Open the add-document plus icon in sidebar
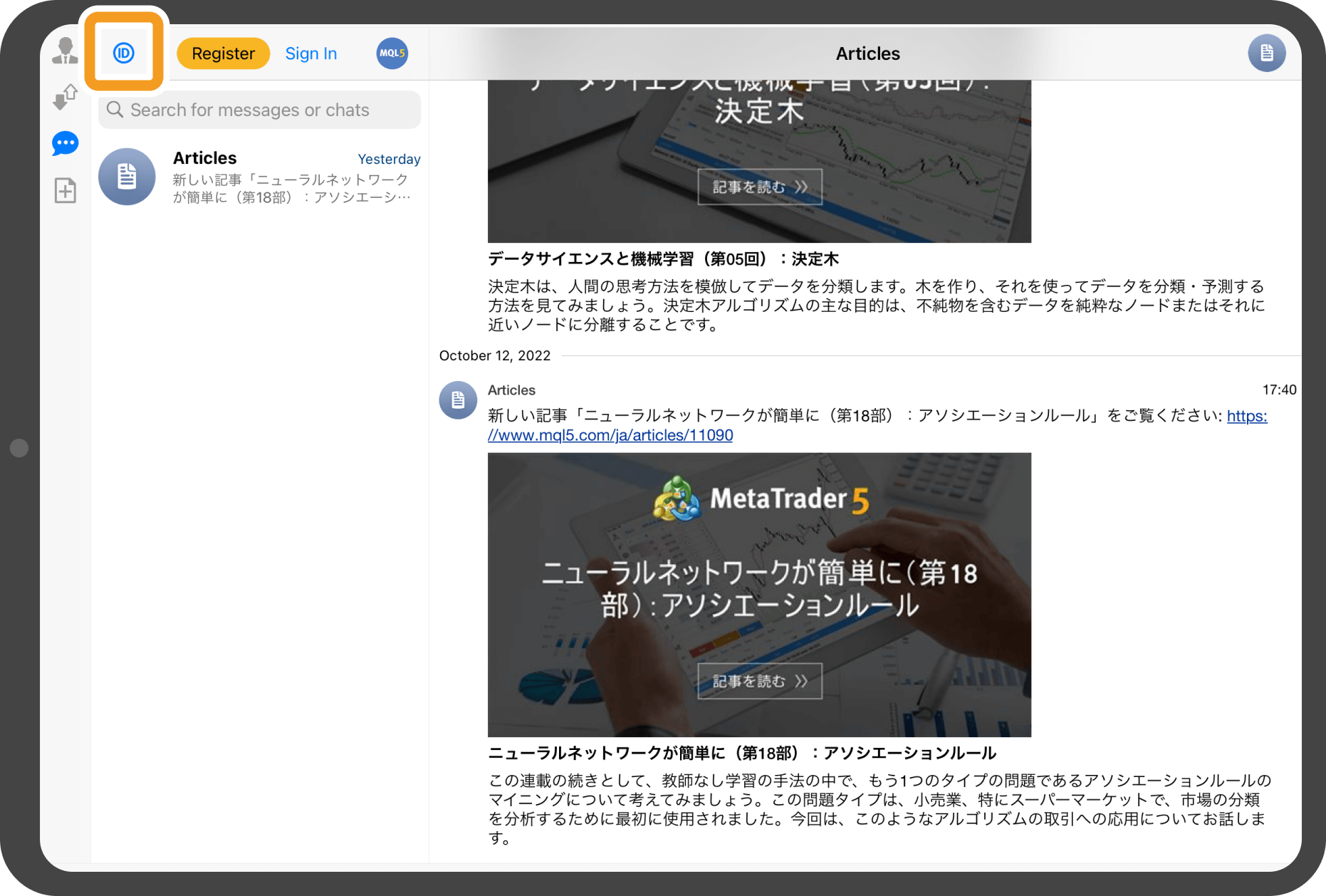Screen dimensions: 1326x896 pos(65,191)
